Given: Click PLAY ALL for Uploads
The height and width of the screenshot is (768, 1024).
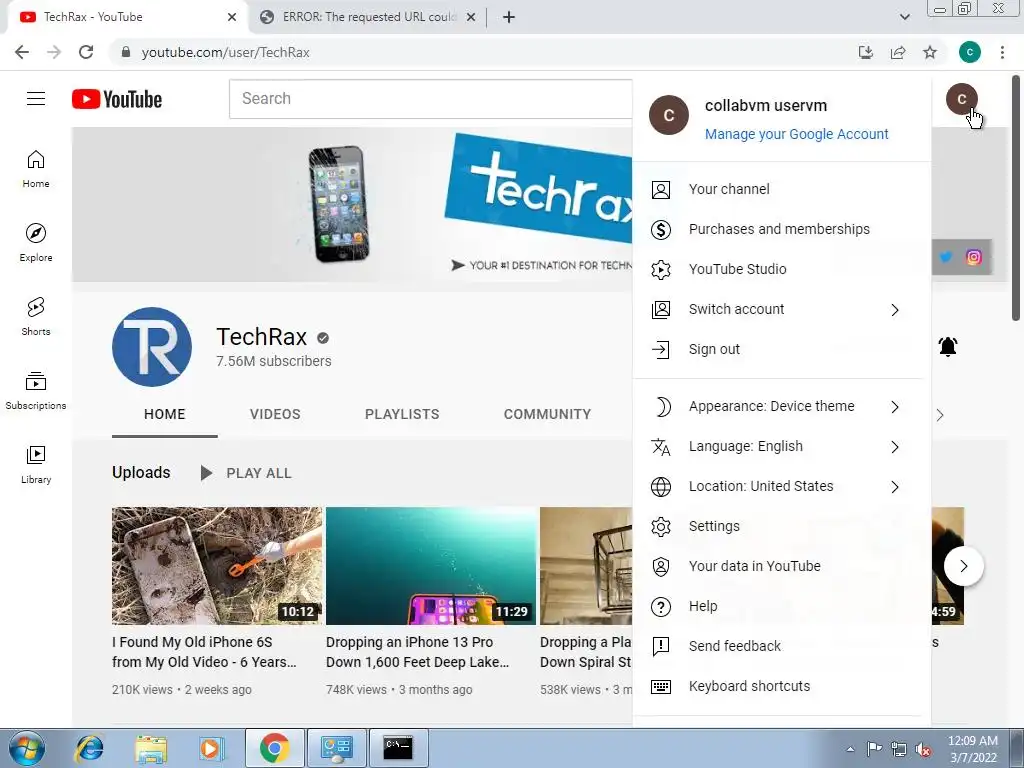Looking at the screenshot, I should coord(246,473).
